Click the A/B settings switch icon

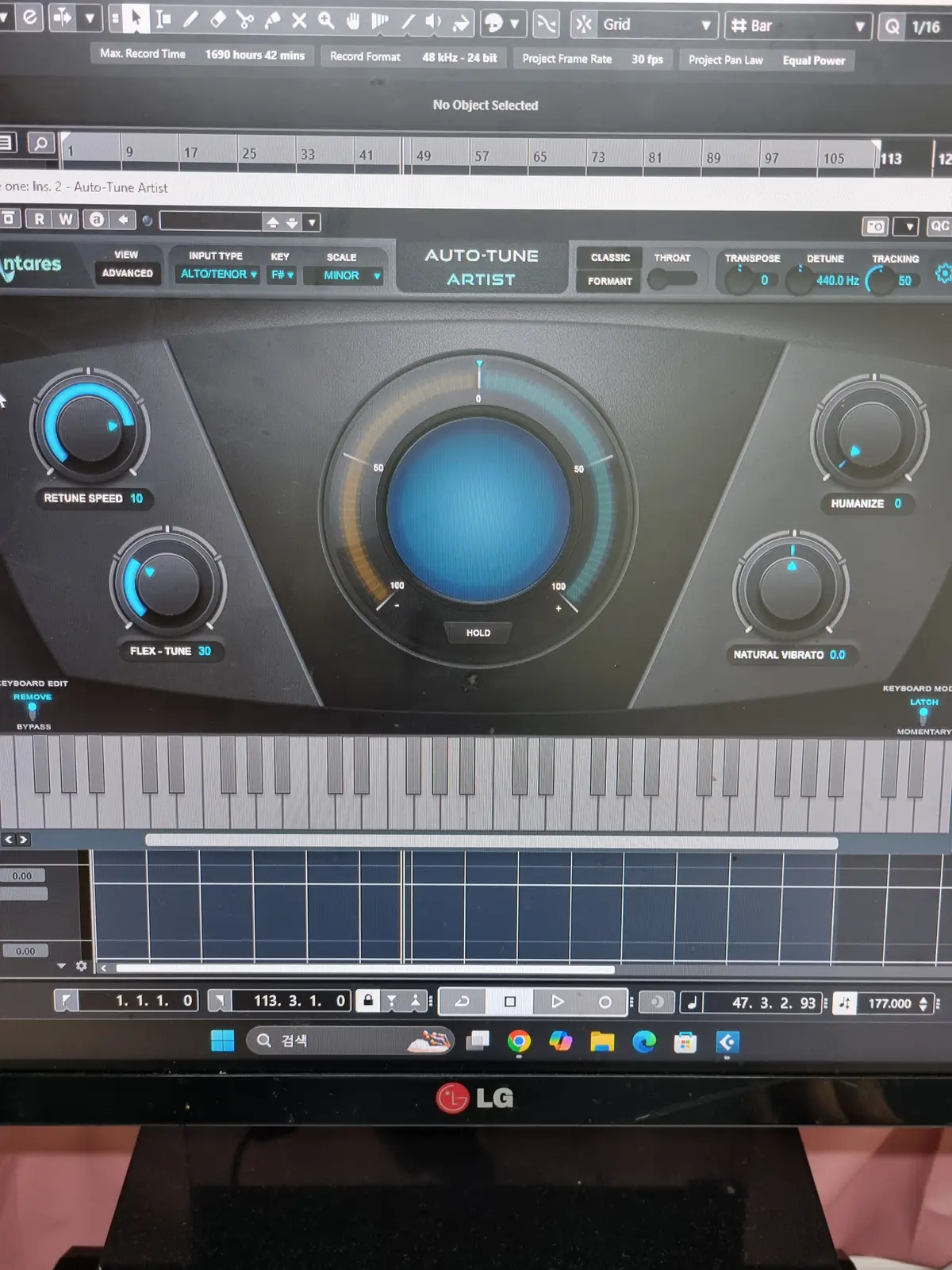(96, 220)
